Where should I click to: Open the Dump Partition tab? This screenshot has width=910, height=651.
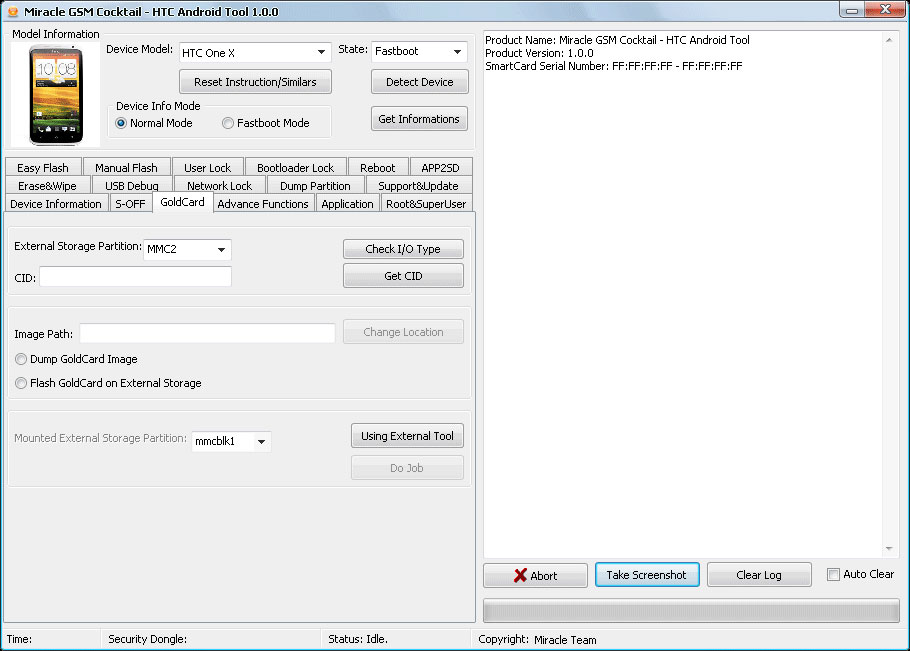pos(315,186)
